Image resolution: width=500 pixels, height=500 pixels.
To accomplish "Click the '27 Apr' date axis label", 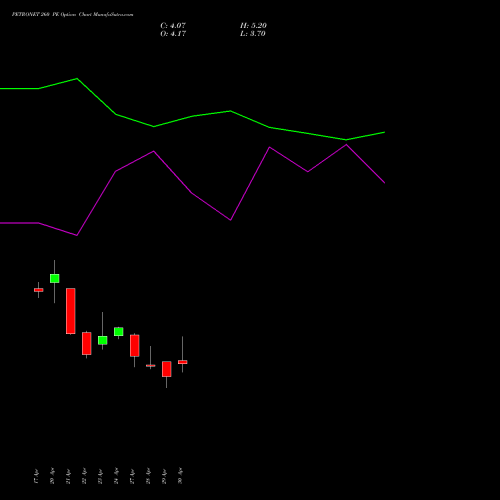I will (132, 476).
